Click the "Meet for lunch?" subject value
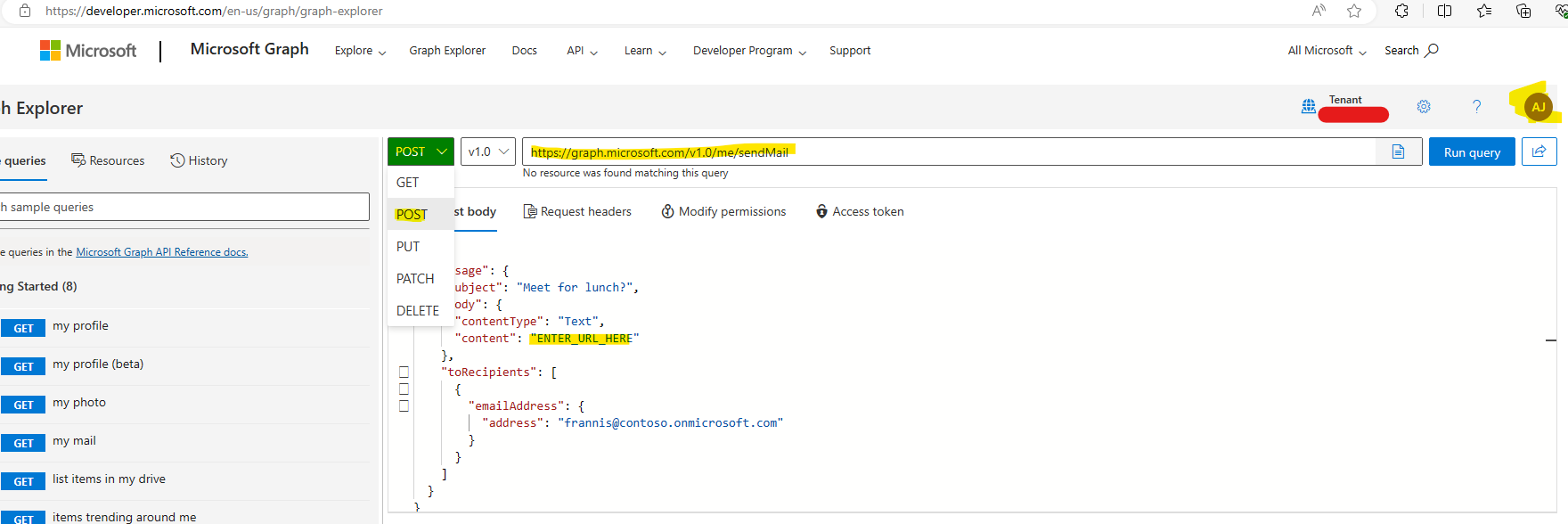 coord(575,288)
